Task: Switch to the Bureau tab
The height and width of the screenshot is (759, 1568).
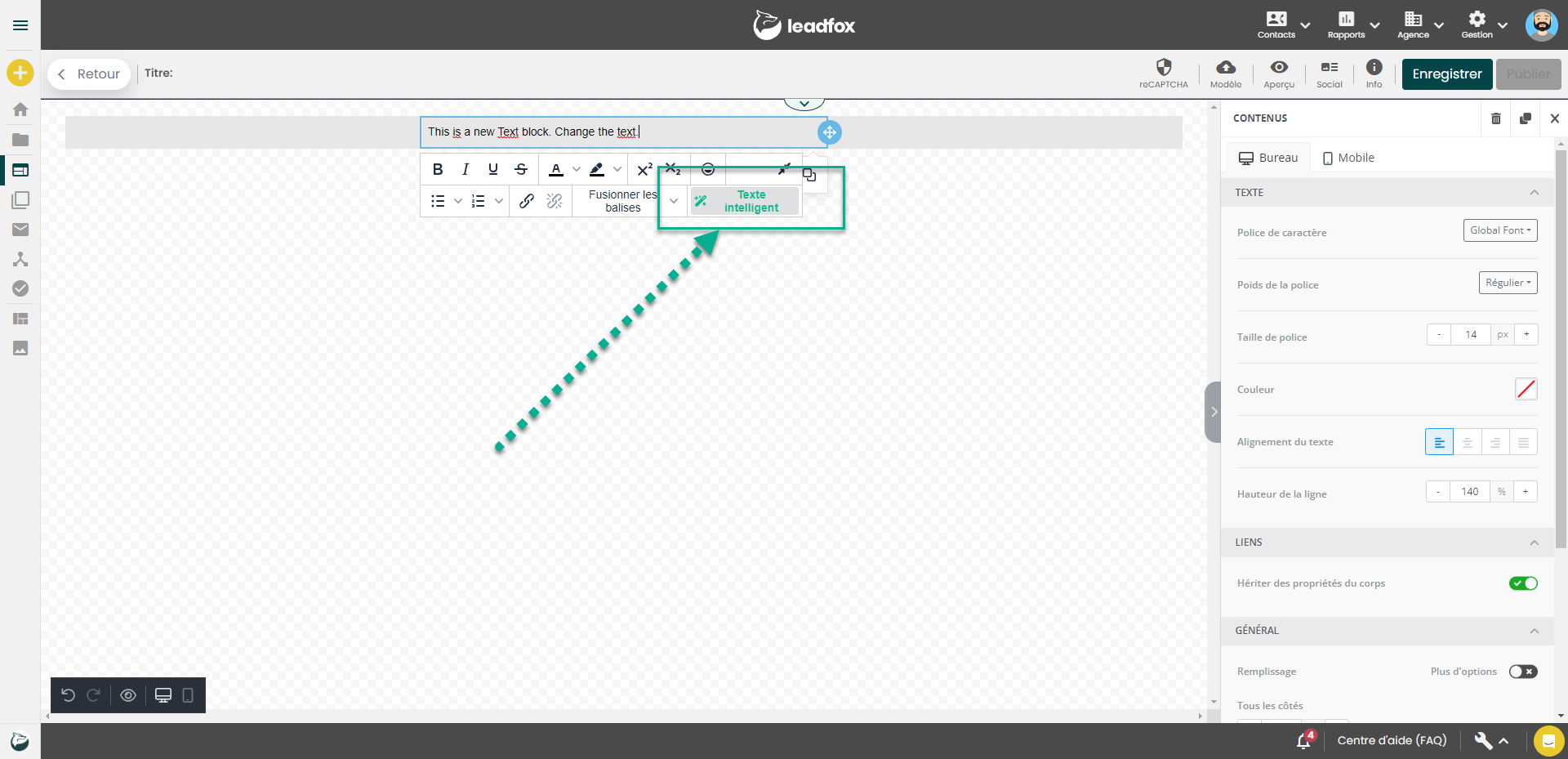Action: tap(1268, 158)
